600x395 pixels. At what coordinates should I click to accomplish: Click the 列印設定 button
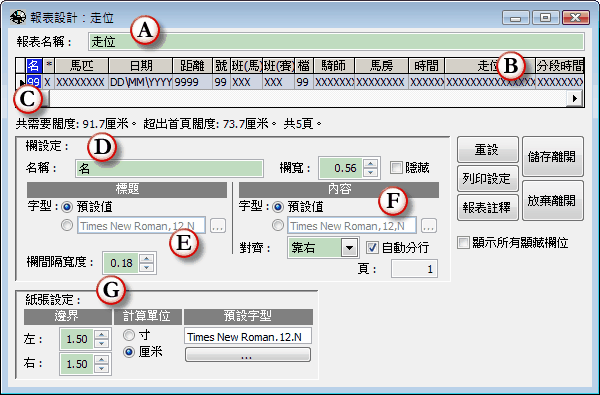click(488, 178)
